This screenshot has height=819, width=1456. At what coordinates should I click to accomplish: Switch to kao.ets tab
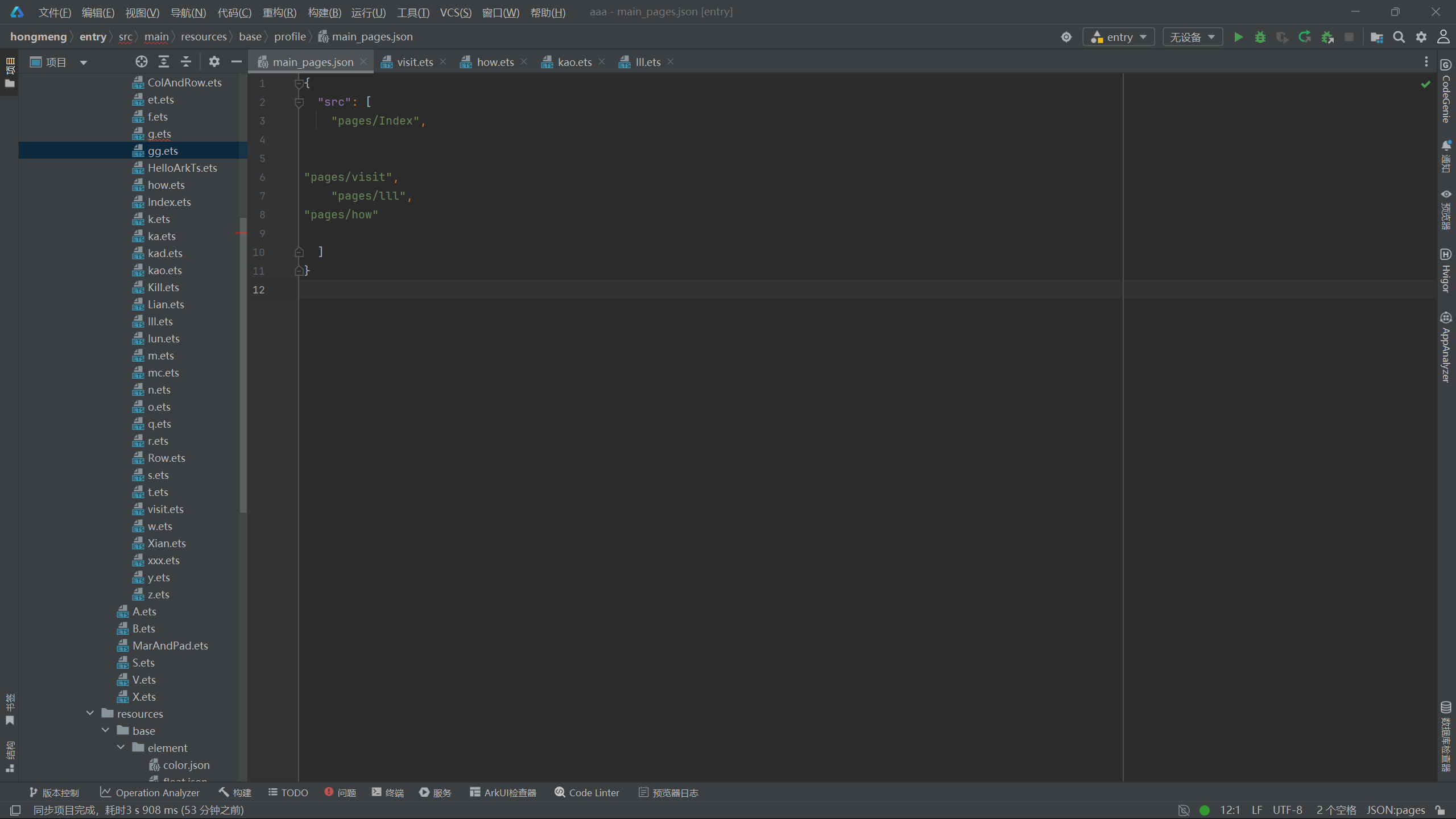point(574,62)
